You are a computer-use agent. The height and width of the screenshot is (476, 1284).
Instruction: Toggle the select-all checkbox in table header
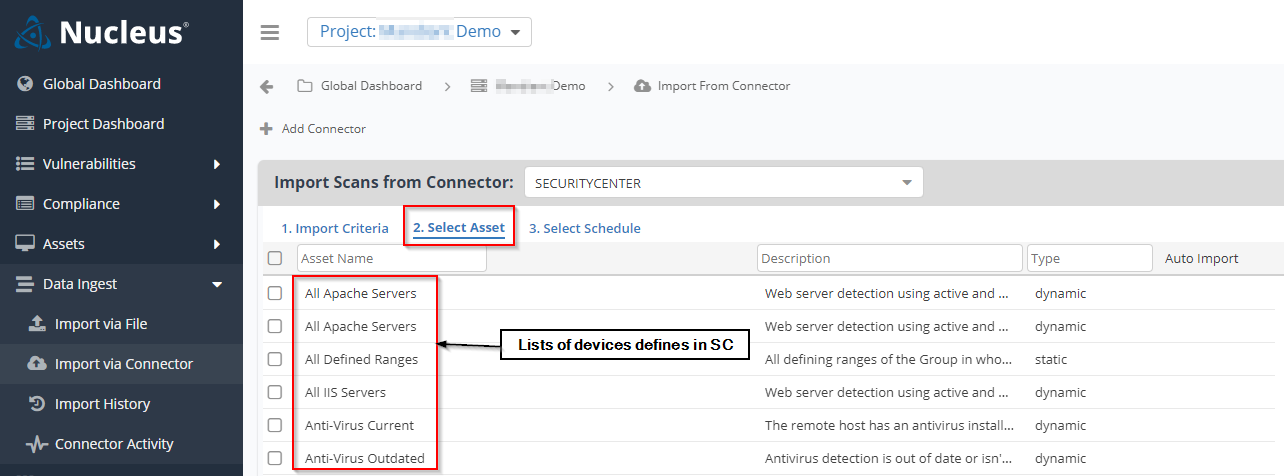(x=275, y=258)
